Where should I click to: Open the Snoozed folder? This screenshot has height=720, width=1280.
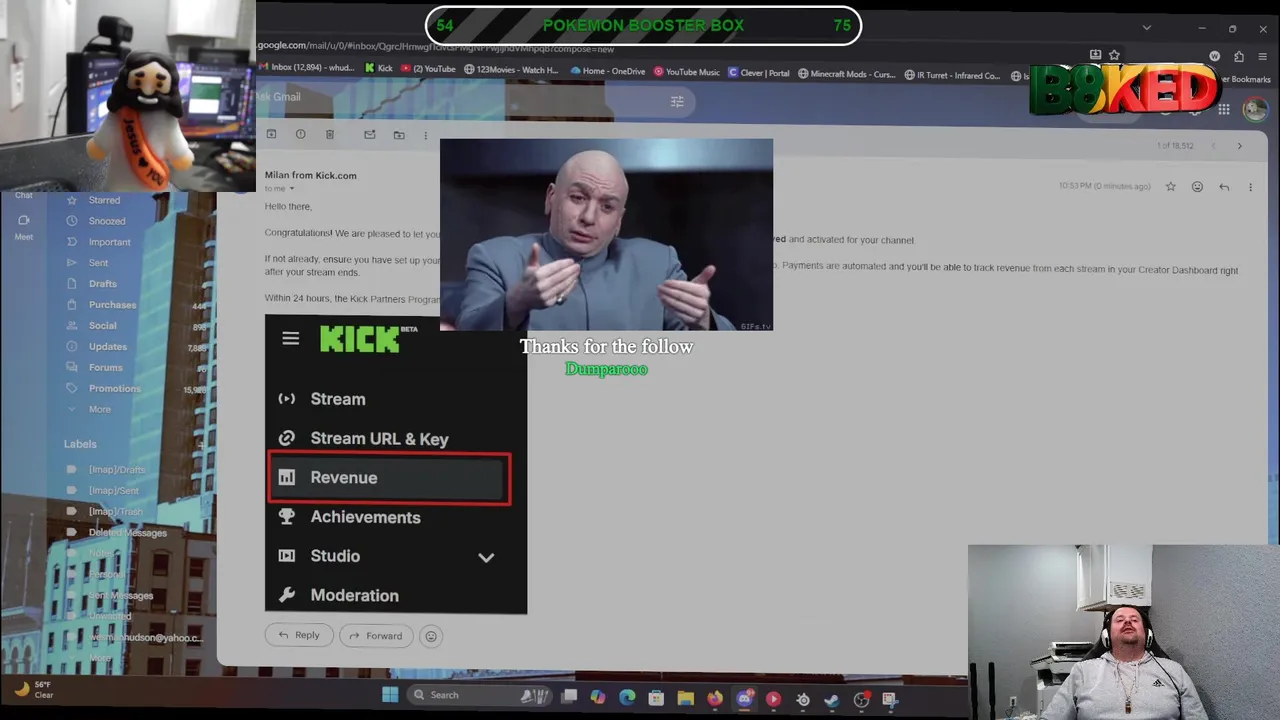coord(106,221)
